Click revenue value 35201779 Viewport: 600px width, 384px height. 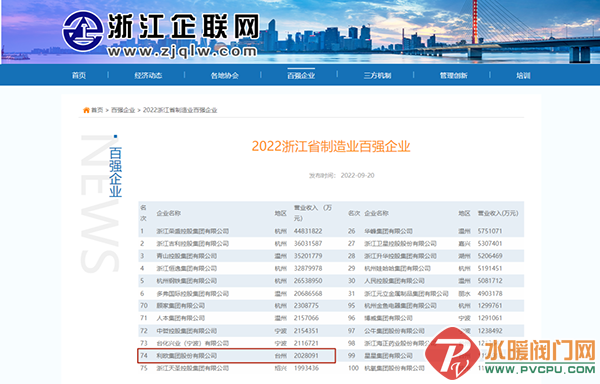pos(308,255)
